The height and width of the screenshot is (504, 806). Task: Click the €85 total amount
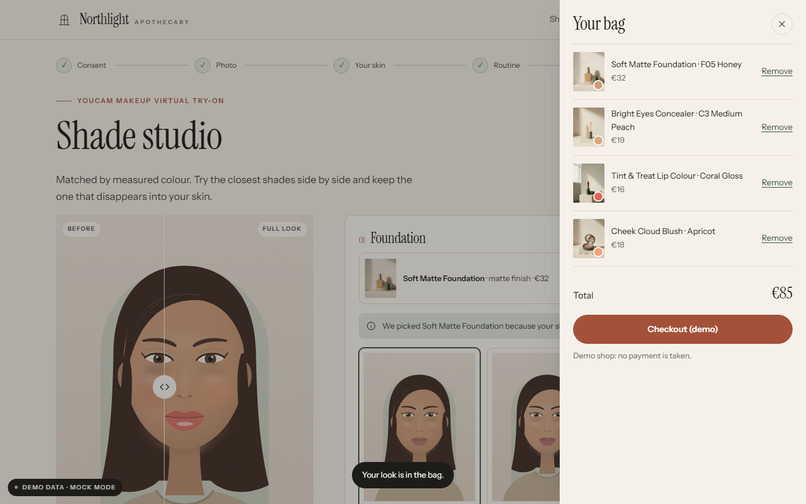[x=782, y=293]
